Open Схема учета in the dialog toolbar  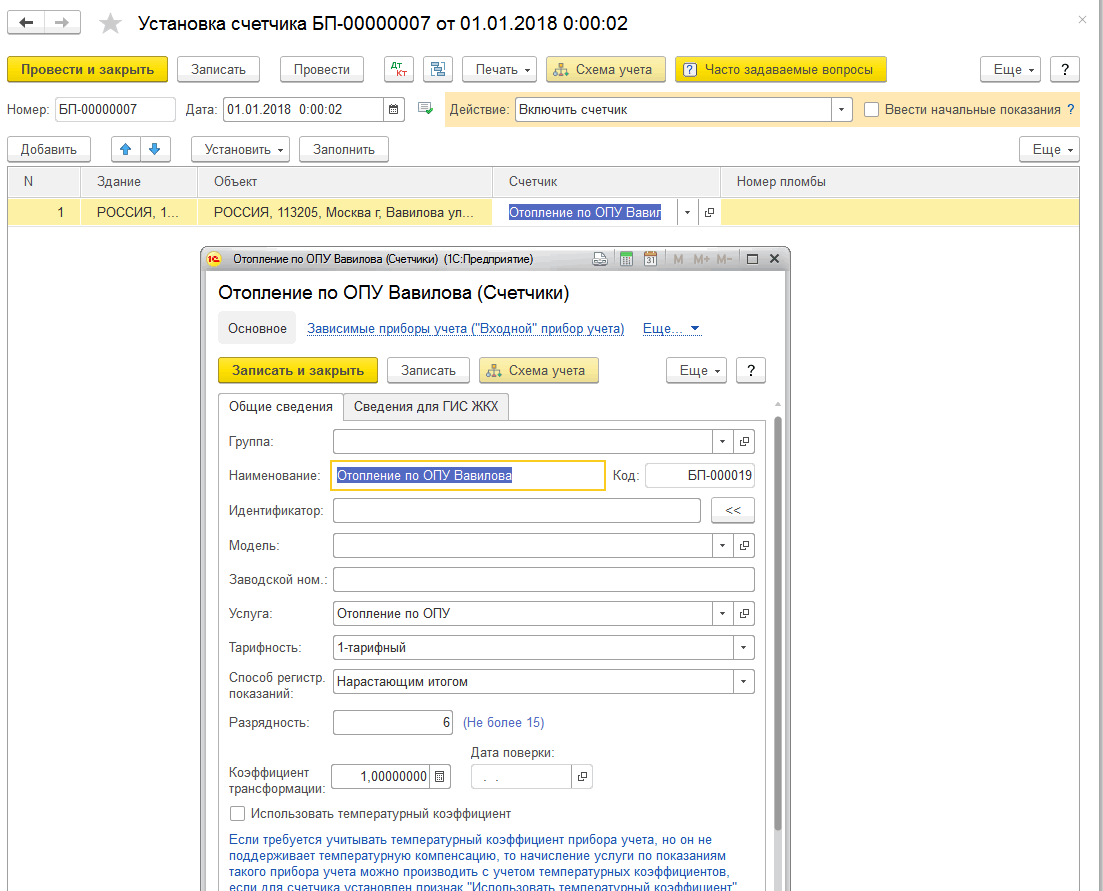539,371
